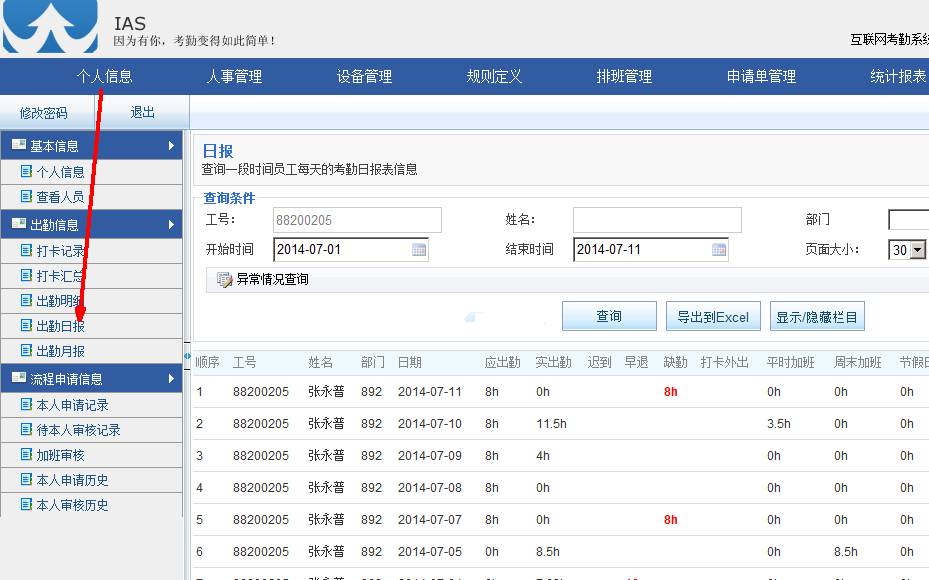Click the 查询 search button
Screen dimensions: 929x580
pos(609,316)
